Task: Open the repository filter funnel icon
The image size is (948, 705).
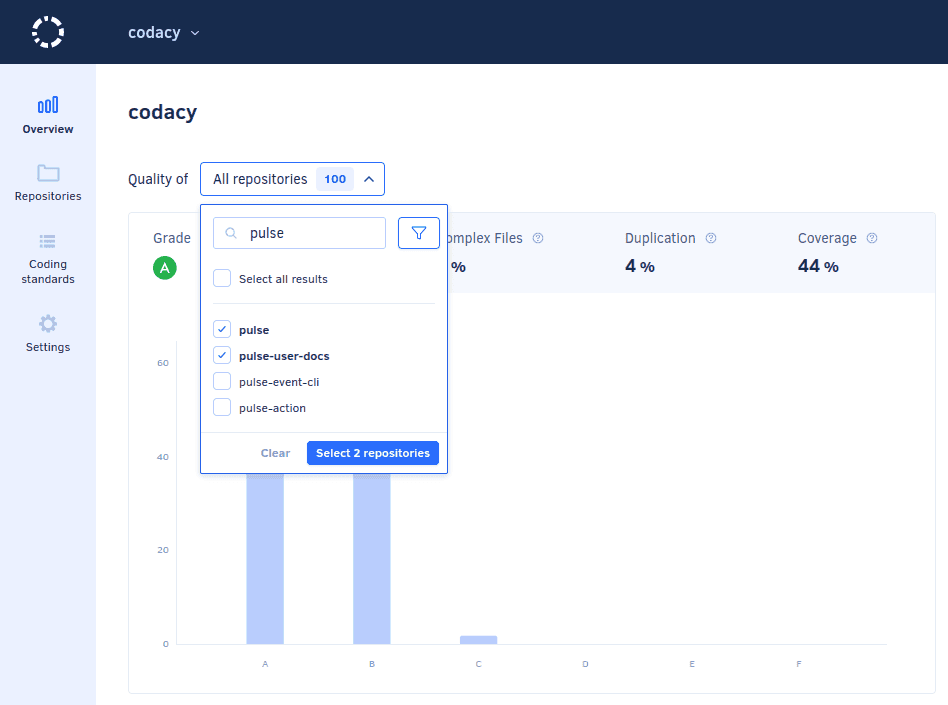Action: click(x=419, y=232)
